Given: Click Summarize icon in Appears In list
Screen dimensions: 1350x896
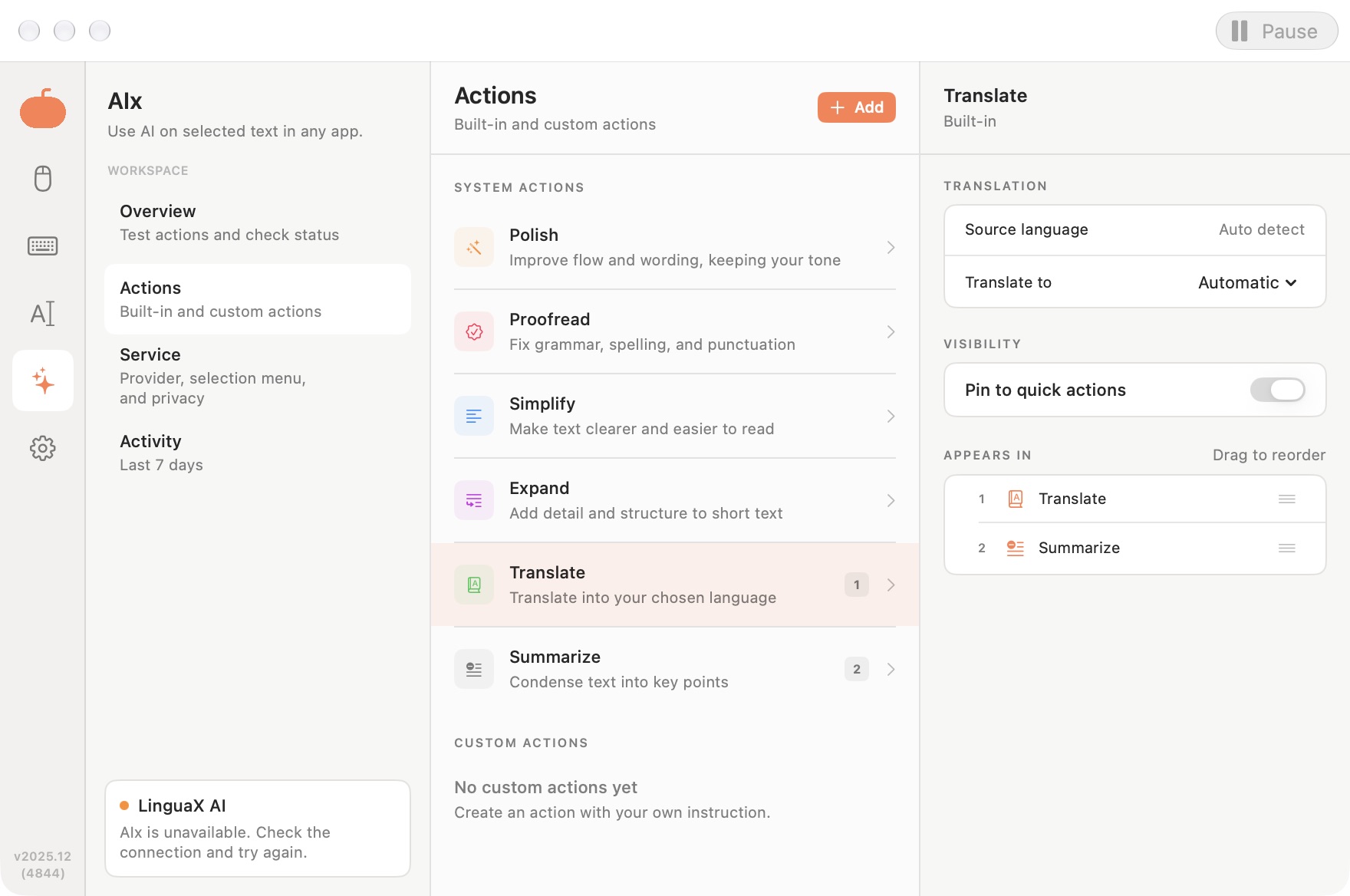Looking at the screenshot, I should 1016,548.
